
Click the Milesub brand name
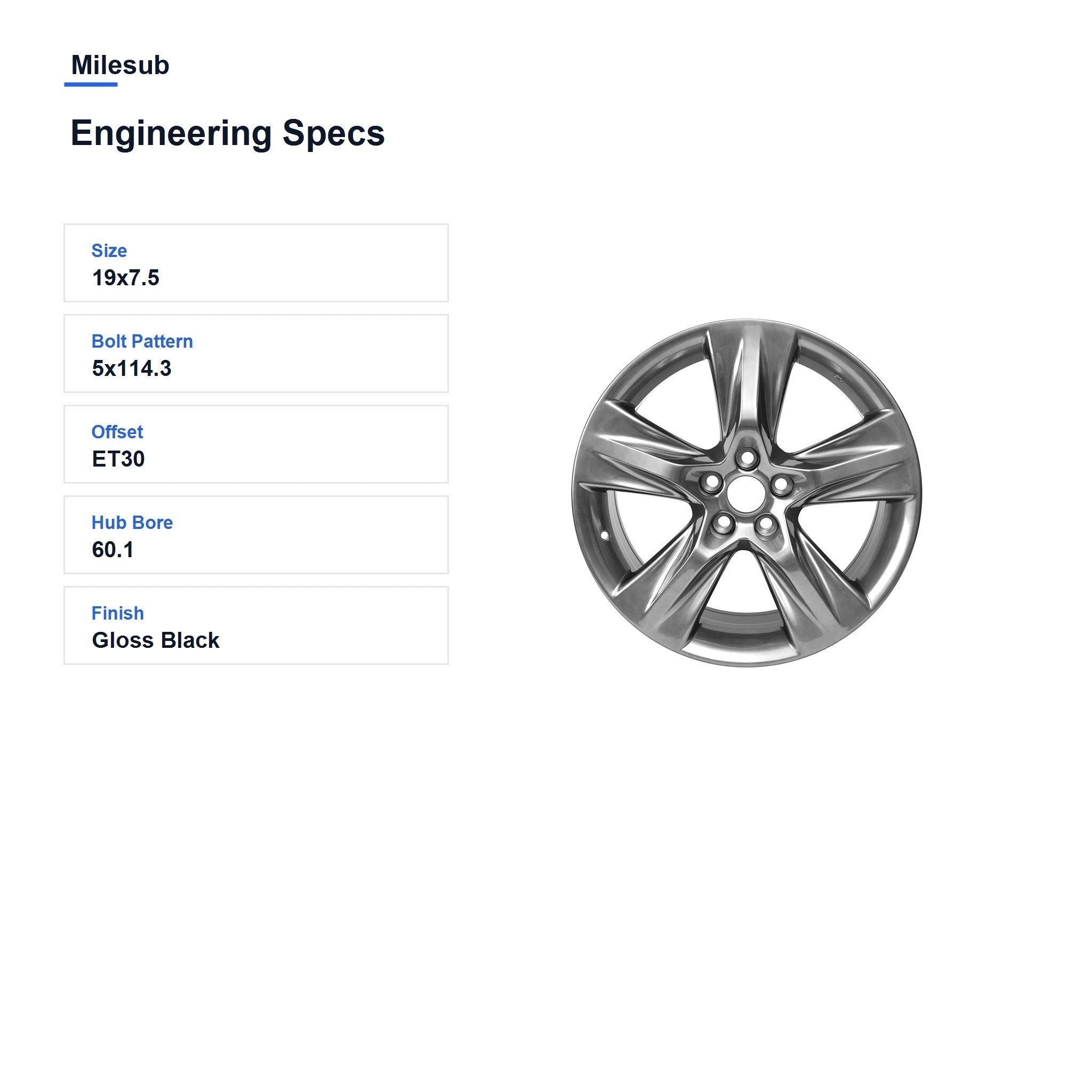click(120, 65)
